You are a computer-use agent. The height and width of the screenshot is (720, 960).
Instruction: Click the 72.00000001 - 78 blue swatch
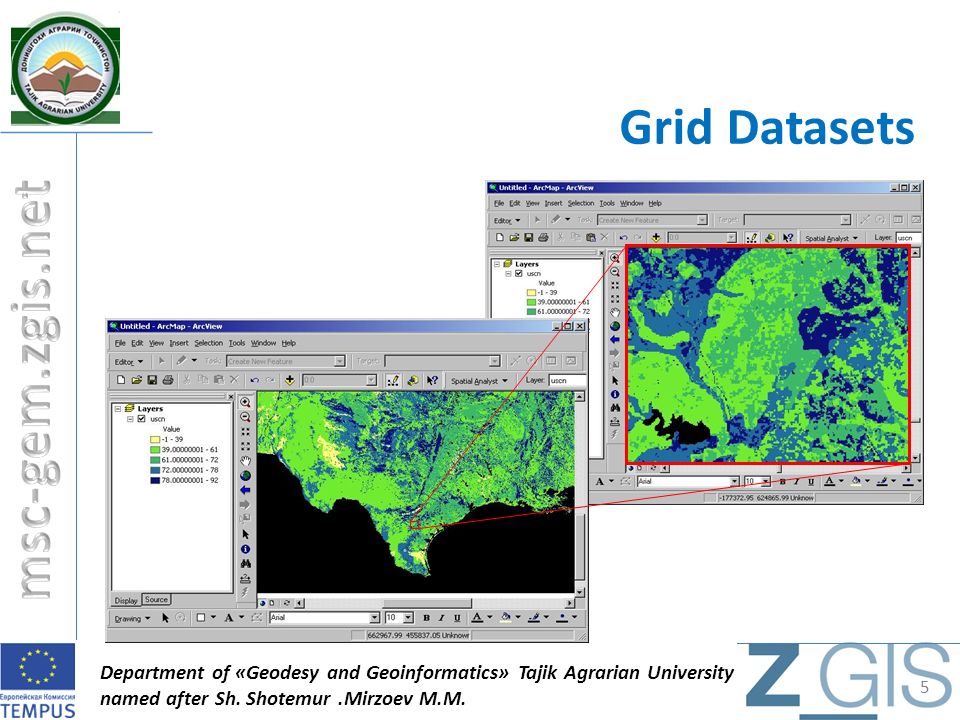[x=155, y=470]
